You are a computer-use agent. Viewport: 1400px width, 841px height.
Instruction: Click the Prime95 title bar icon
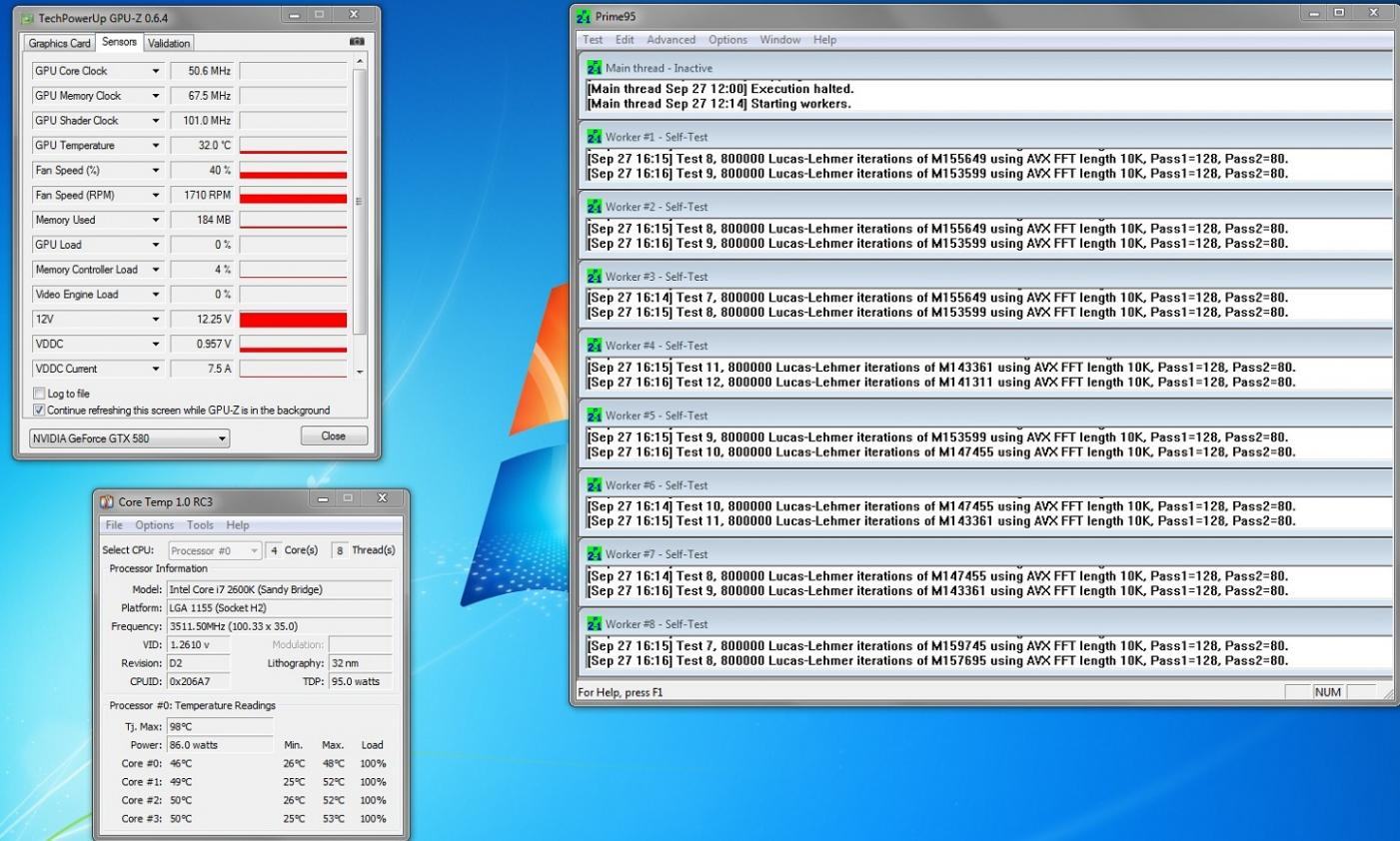coord(584,16)
